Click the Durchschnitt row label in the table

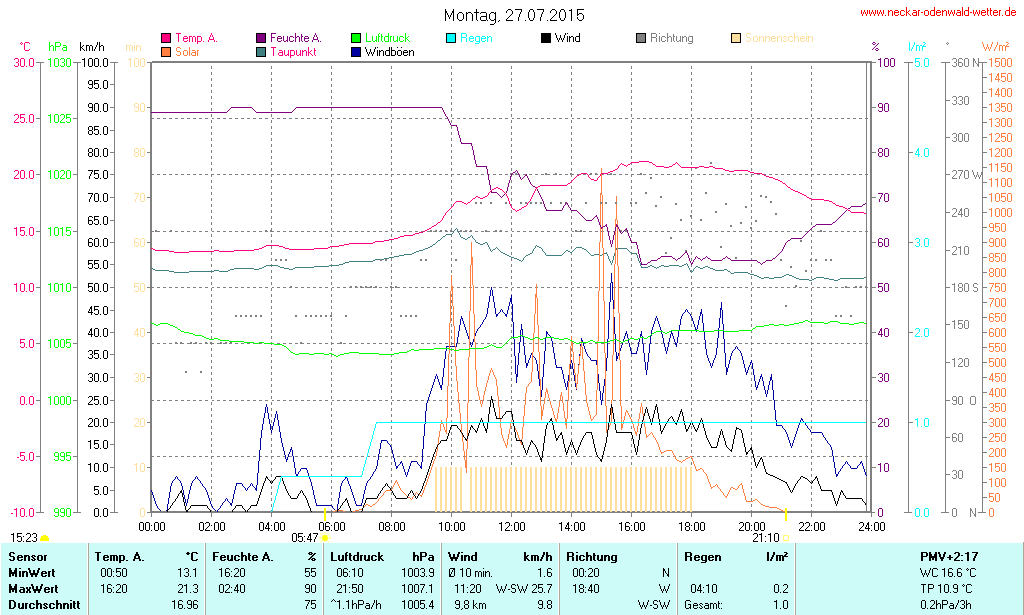pos(42,604)
